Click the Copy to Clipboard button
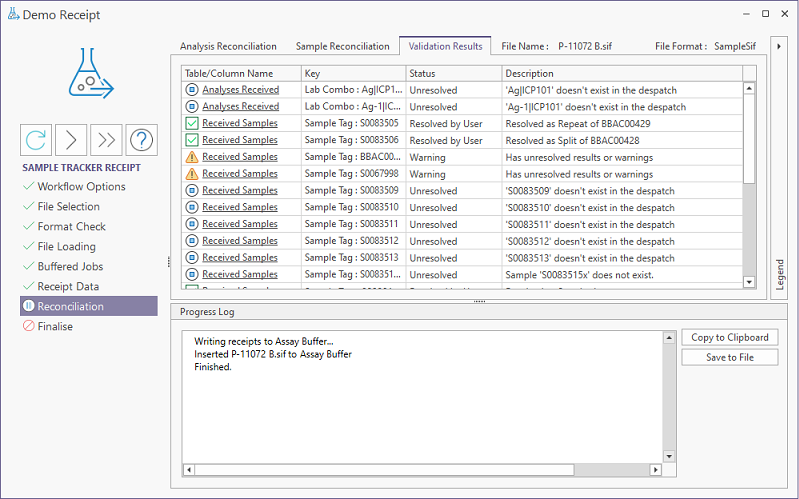Image resolution: width=799 pixels, height=499 pixels. pyautogui.click(x=730, y=337)
